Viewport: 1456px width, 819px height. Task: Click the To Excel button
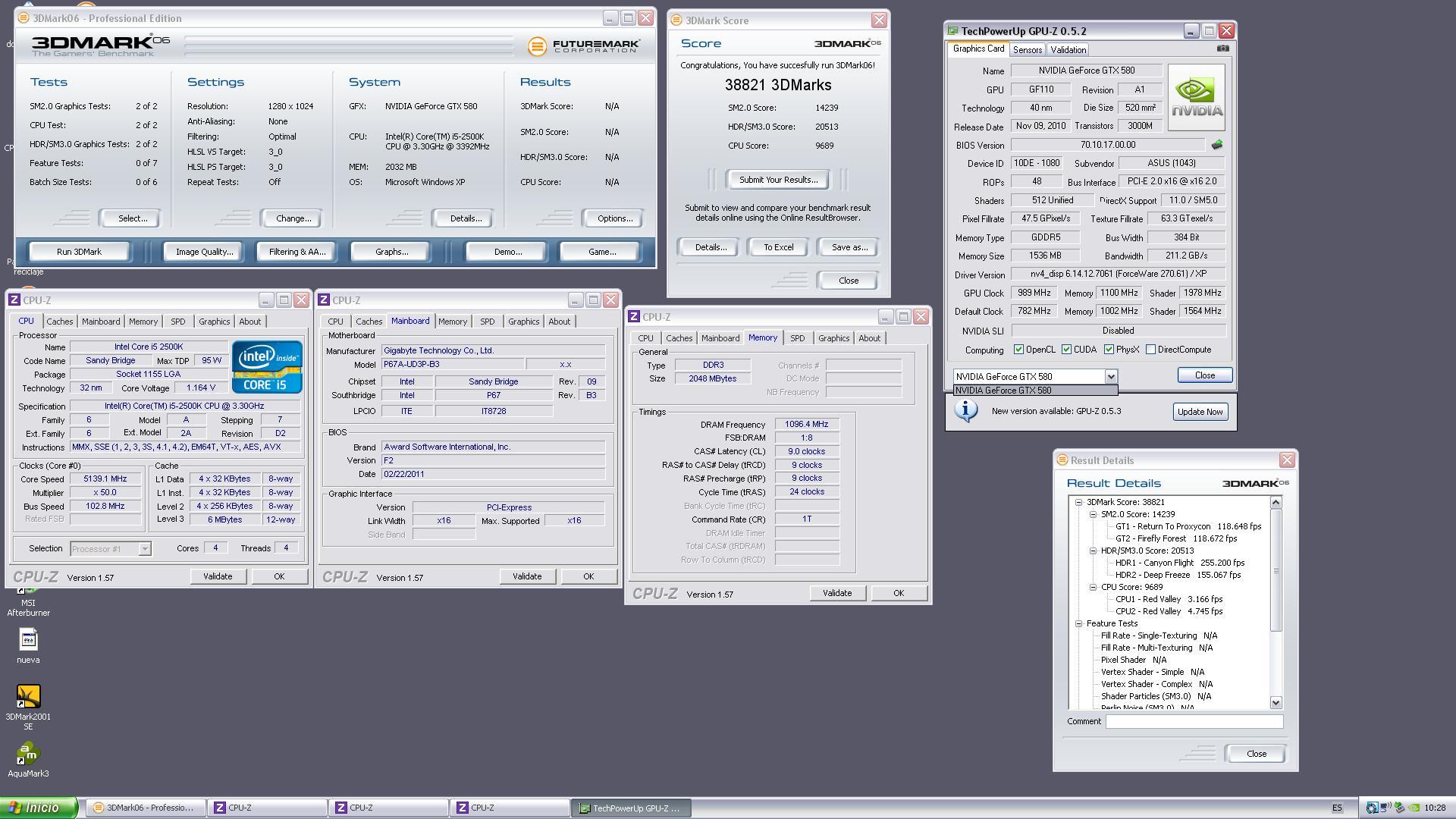(x=778, y=247)
